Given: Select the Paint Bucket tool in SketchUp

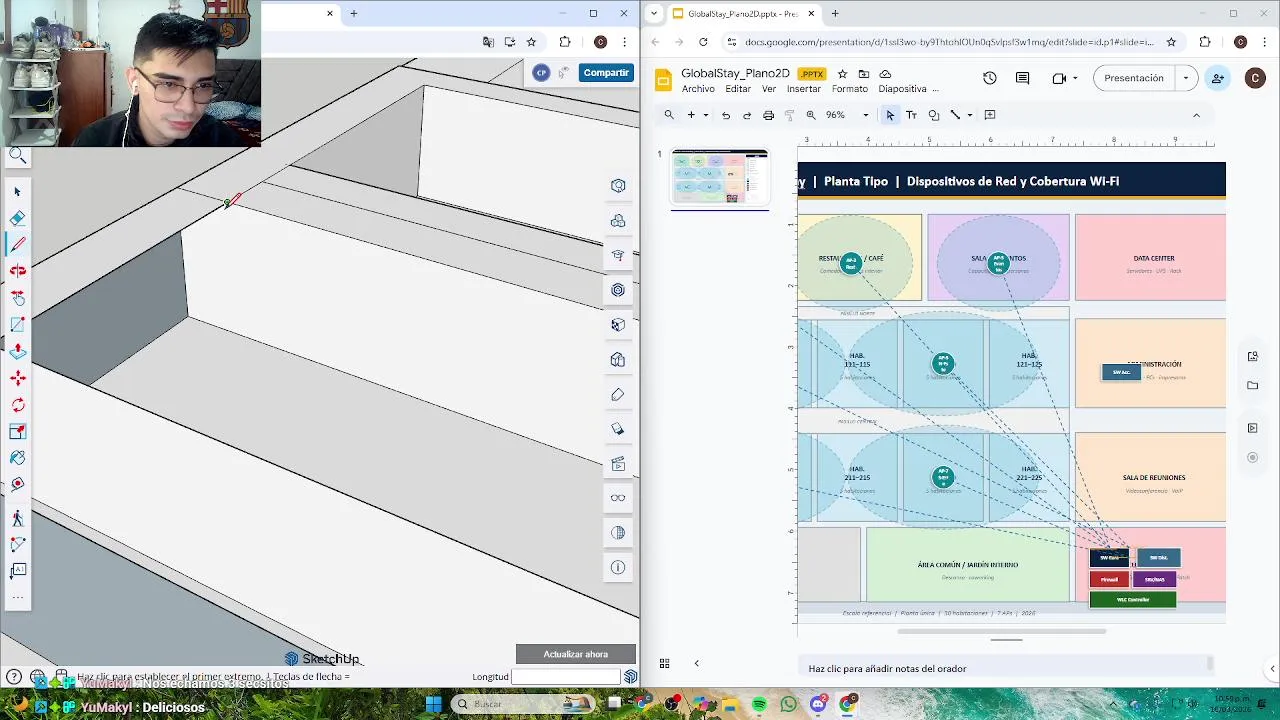Looking at the screenshot, I should pos(17,458).
